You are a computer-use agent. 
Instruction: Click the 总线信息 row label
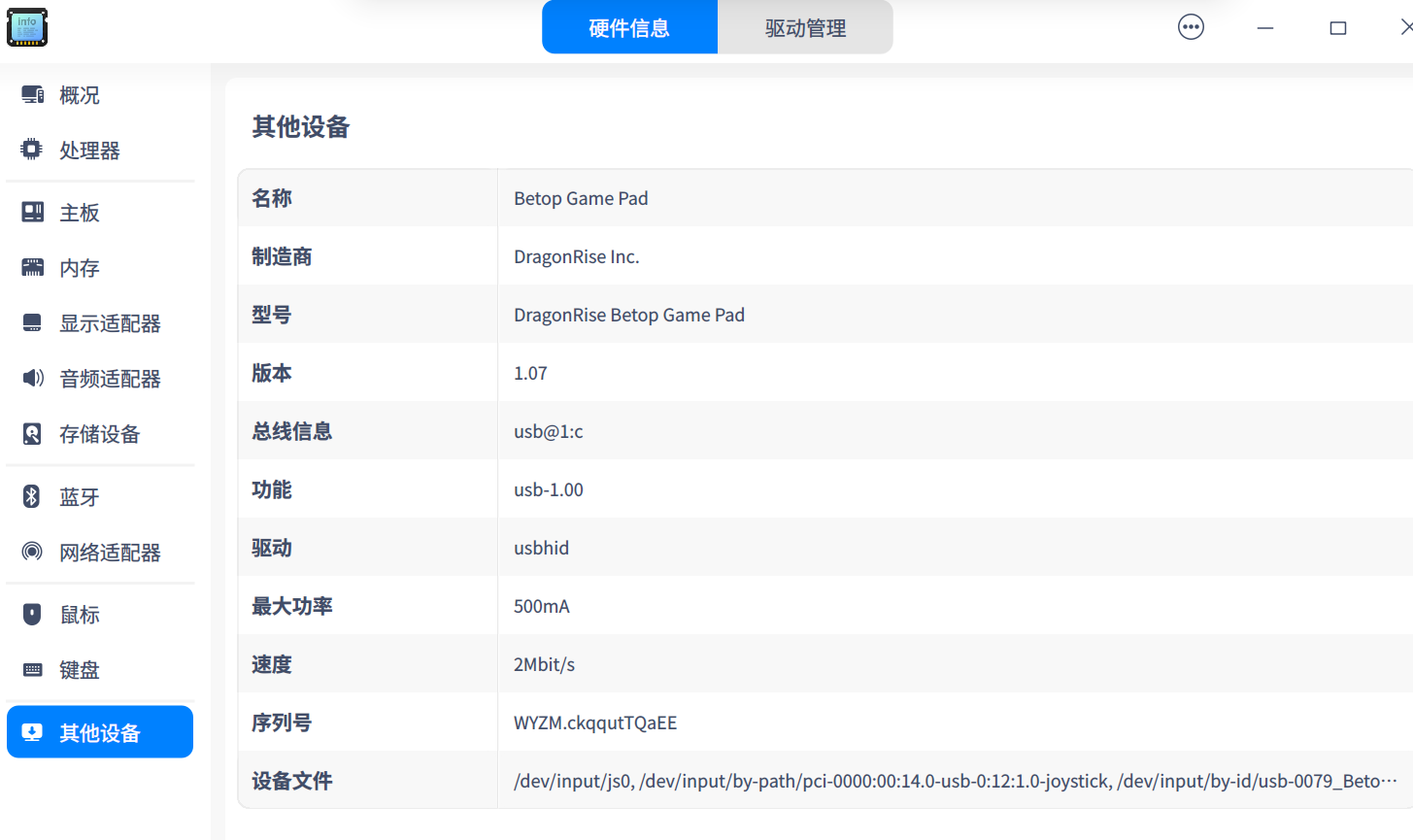(292, 431)
